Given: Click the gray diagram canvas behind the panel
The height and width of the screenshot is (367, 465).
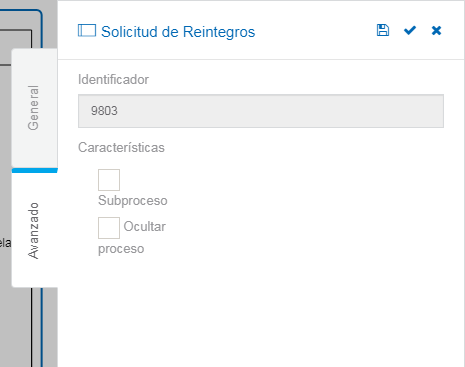Looking at the screenshot, I should coord(50,327).
